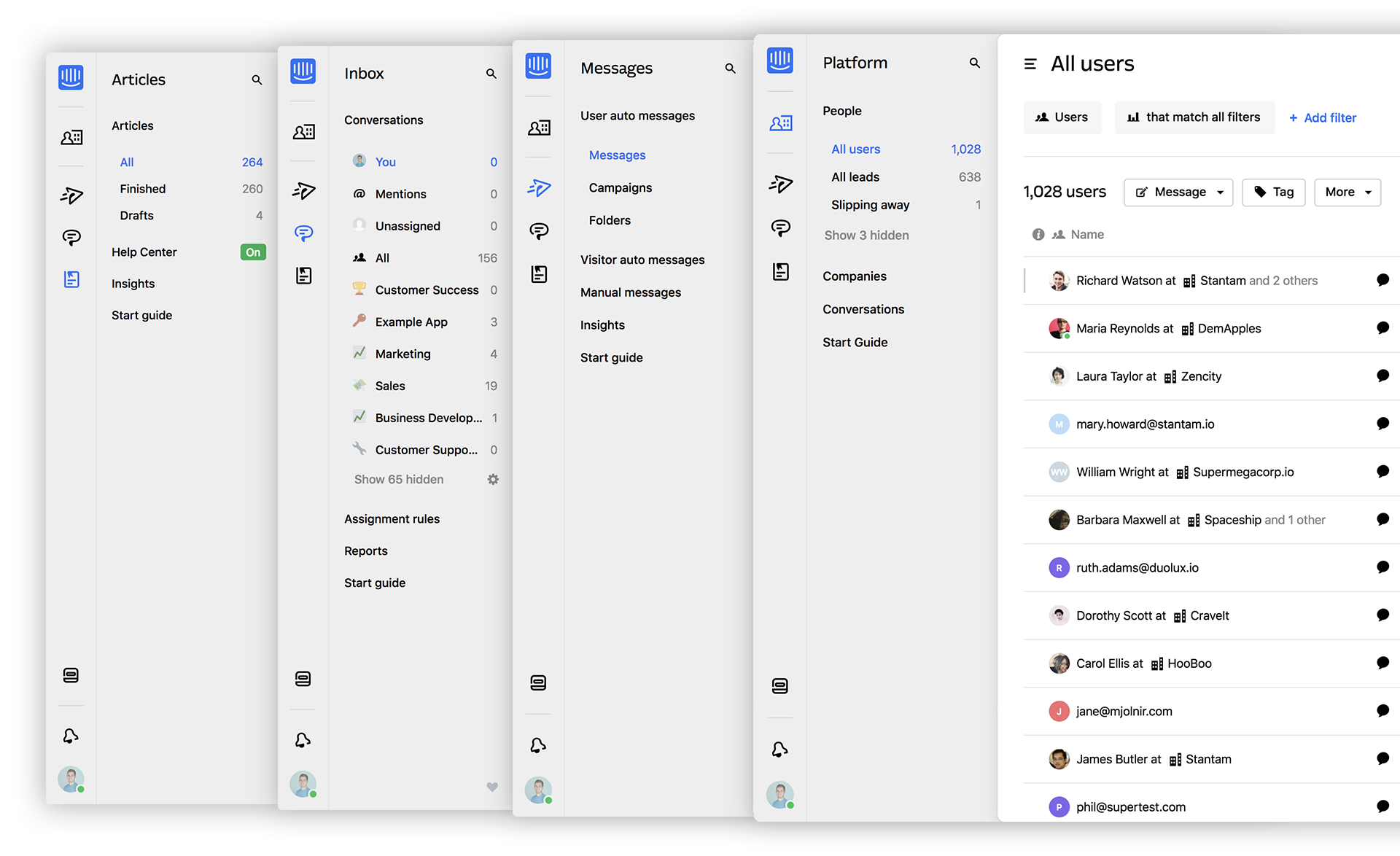Image resolution: width=1400 pixels, height=856 pixels.
Task: Click the heart icon at the bottom of the Inbox panel
Action: (492, 787)
